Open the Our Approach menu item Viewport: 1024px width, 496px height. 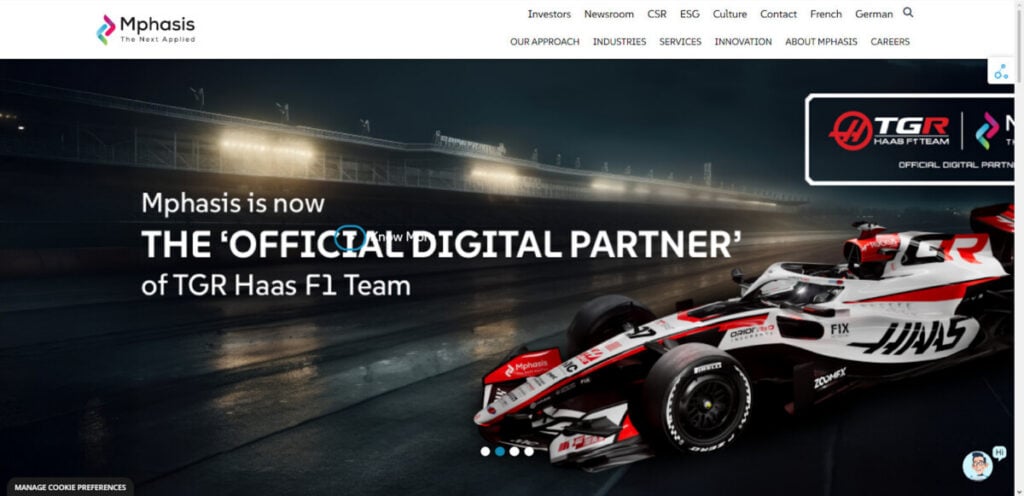(545, 42)
